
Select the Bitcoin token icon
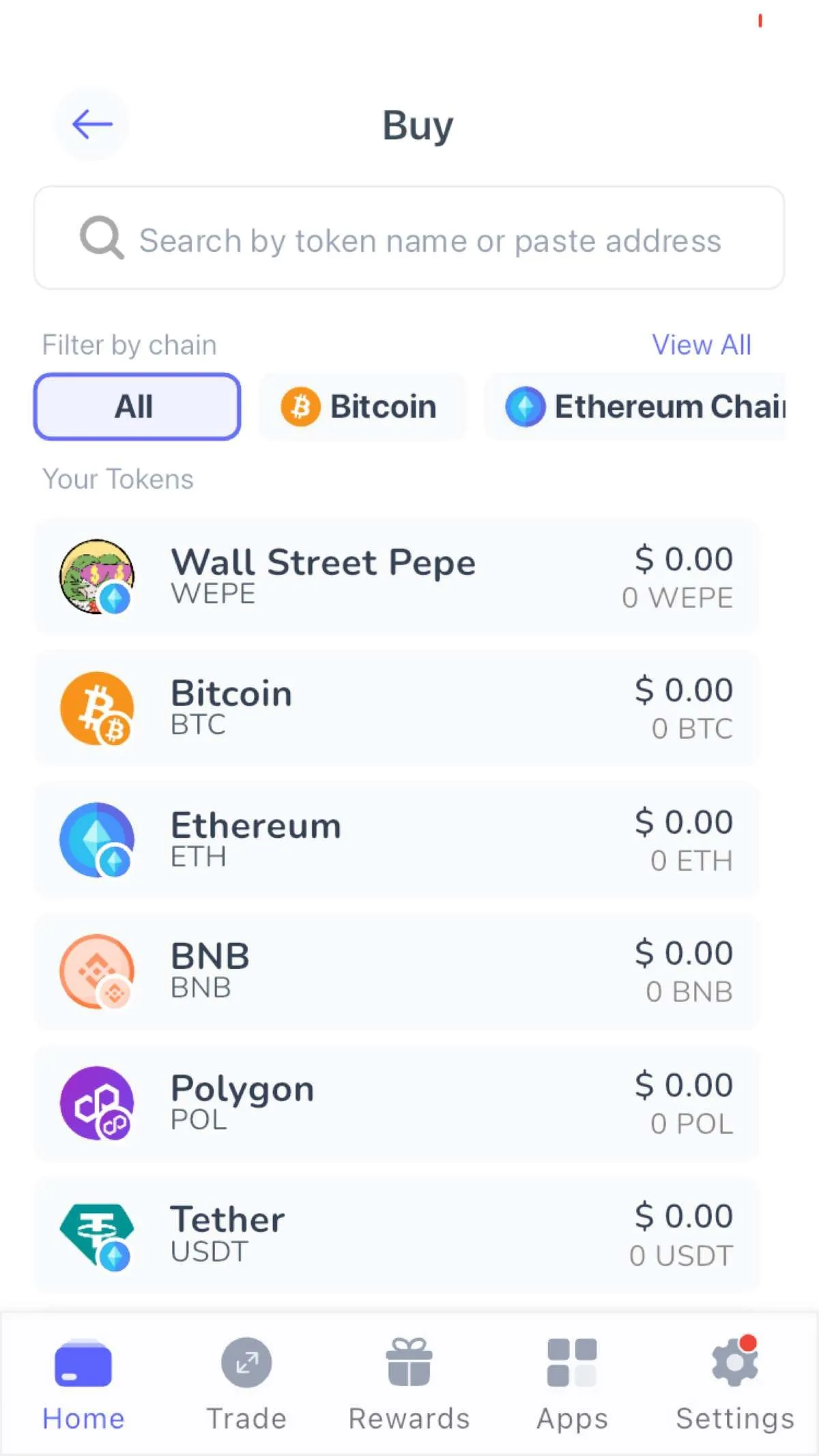(96, 709)
